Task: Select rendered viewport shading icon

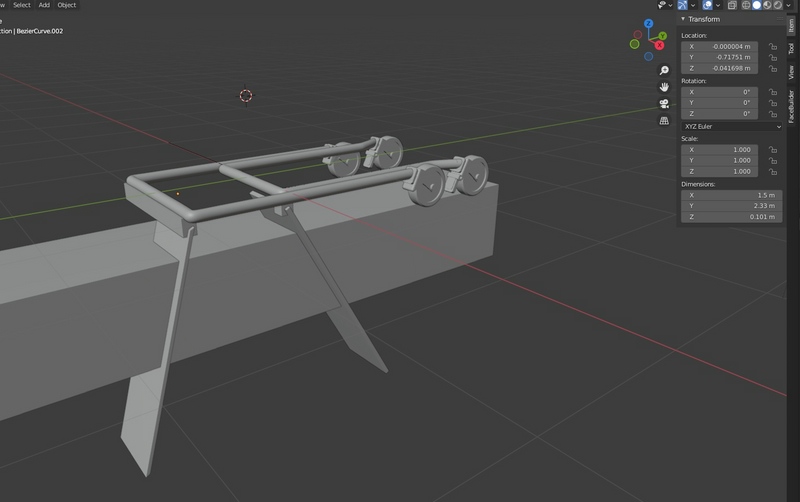Action: [779, 5]
